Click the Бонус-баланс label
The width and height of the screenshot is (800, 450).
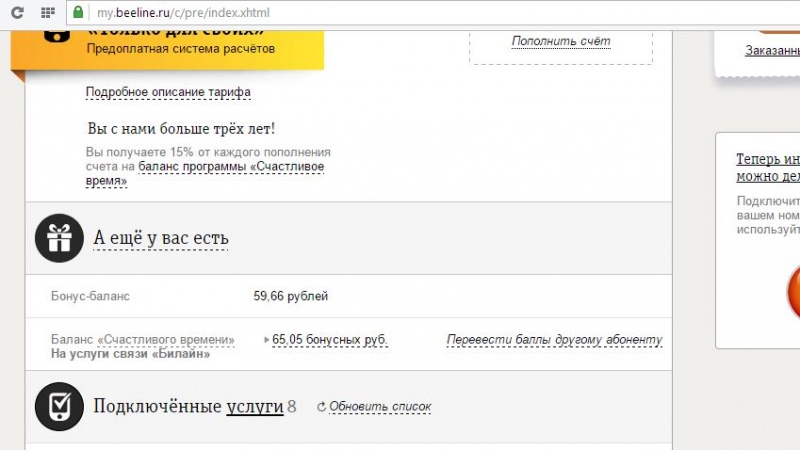(x=90, y=296)
